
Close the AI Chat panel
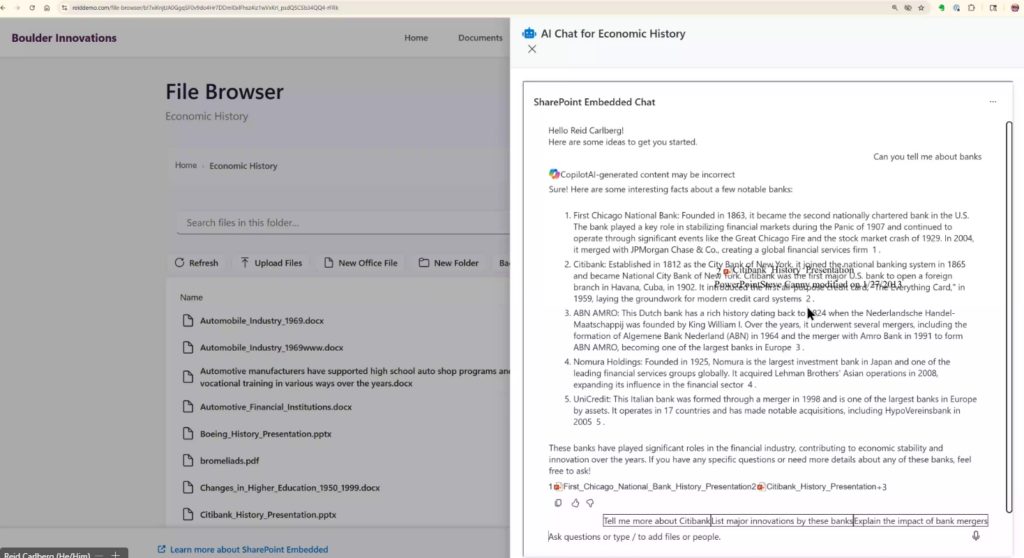(x=532, y=49)
